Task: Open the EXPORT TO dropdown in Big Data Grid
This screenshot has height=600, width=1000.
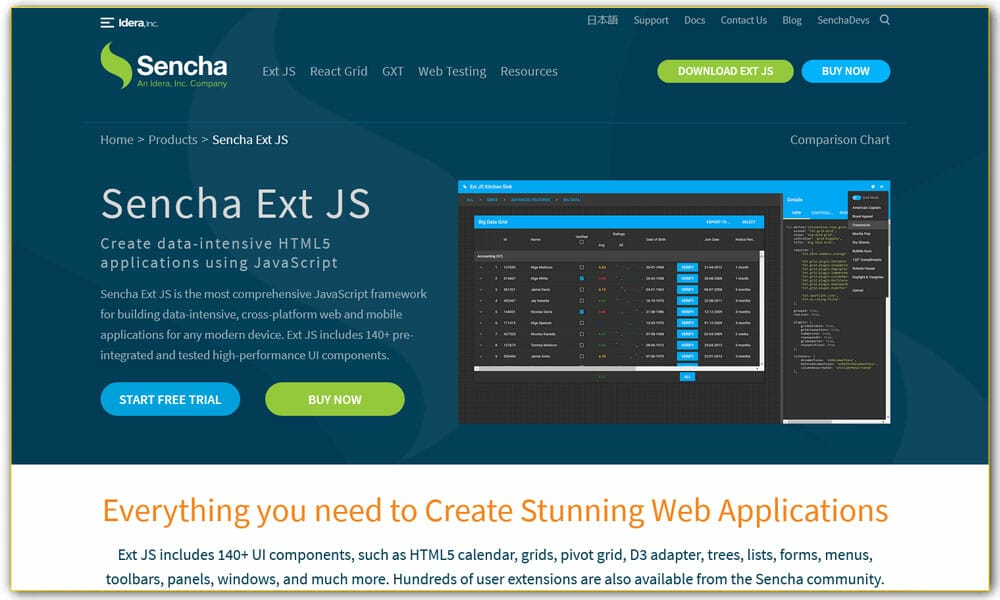Action: pos(716,221)
